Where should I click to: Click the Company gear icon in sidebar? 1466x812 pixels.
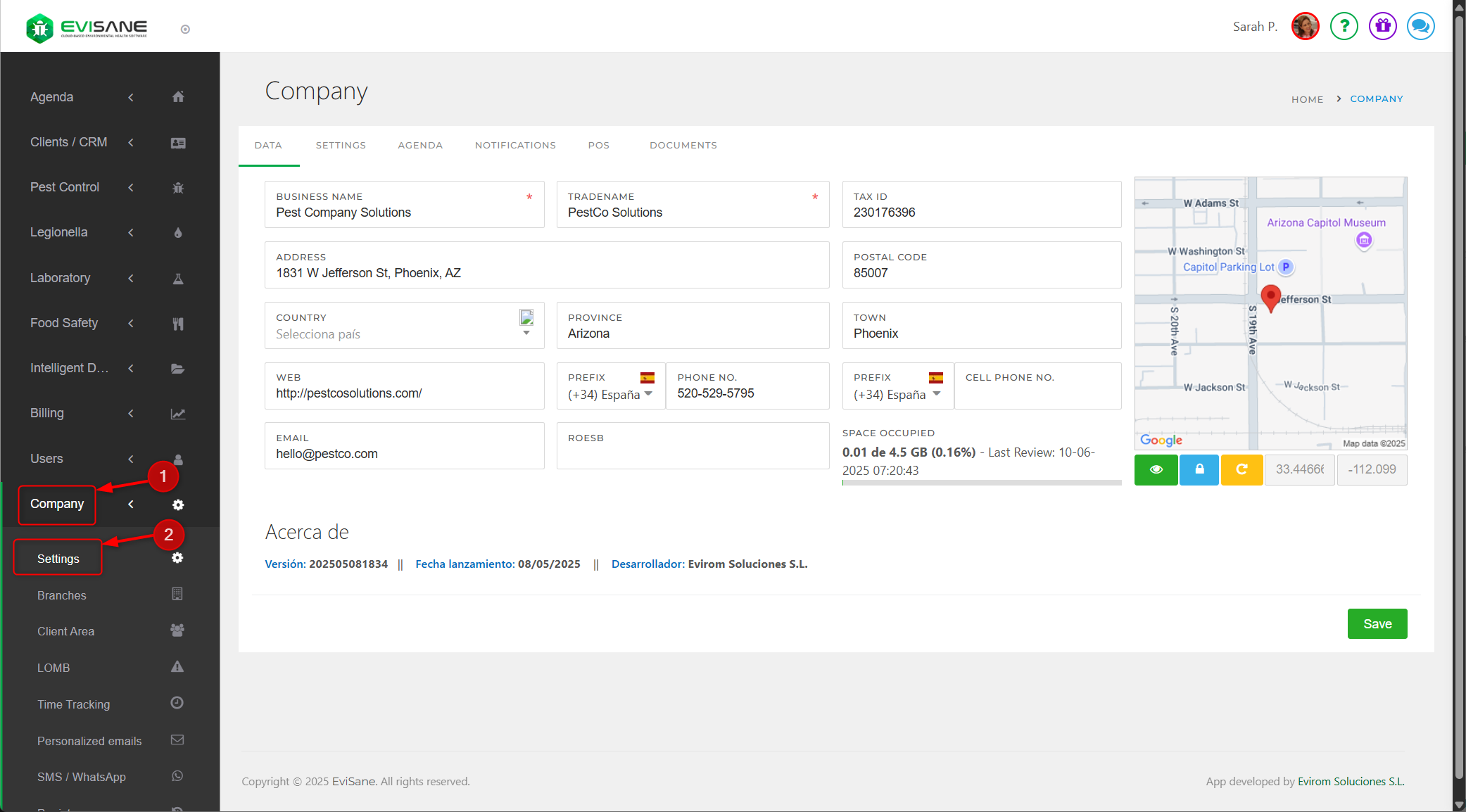(x=178, y=505)
